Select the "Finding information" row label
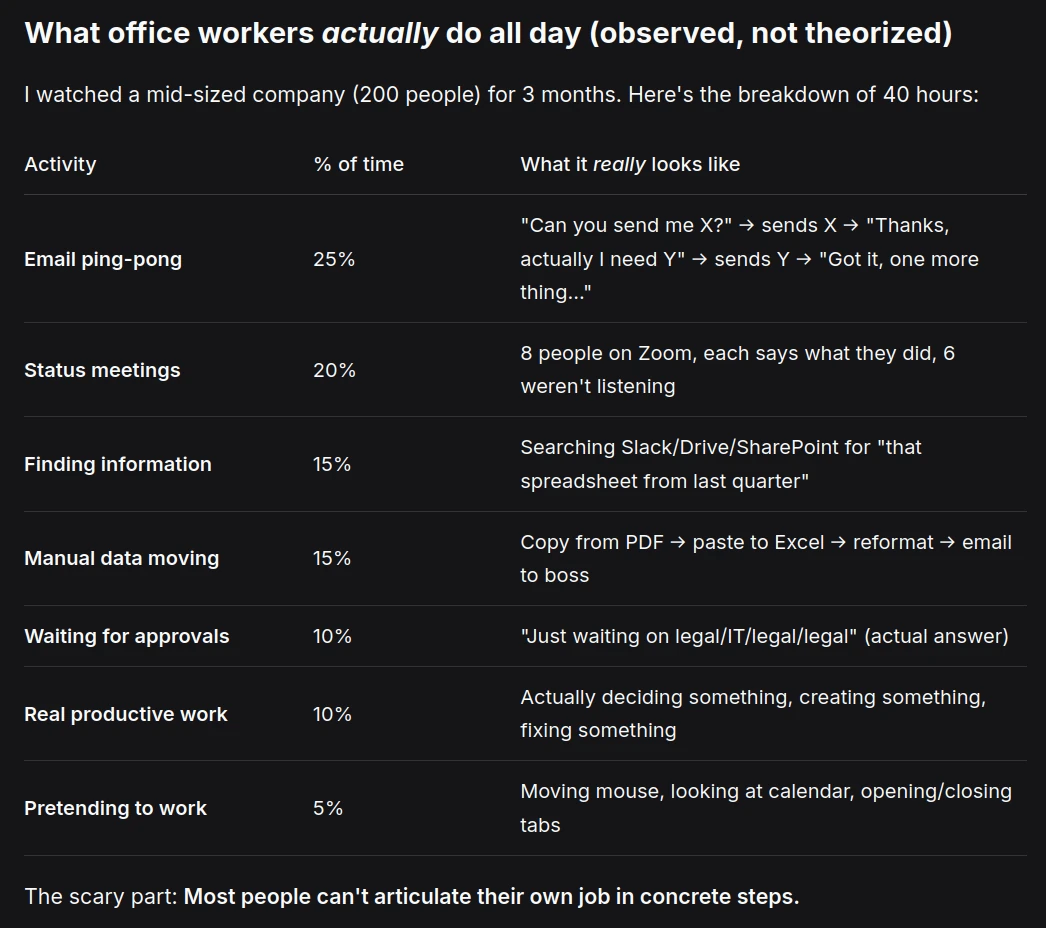This screenshot has width=1046, height=928. 118,464
